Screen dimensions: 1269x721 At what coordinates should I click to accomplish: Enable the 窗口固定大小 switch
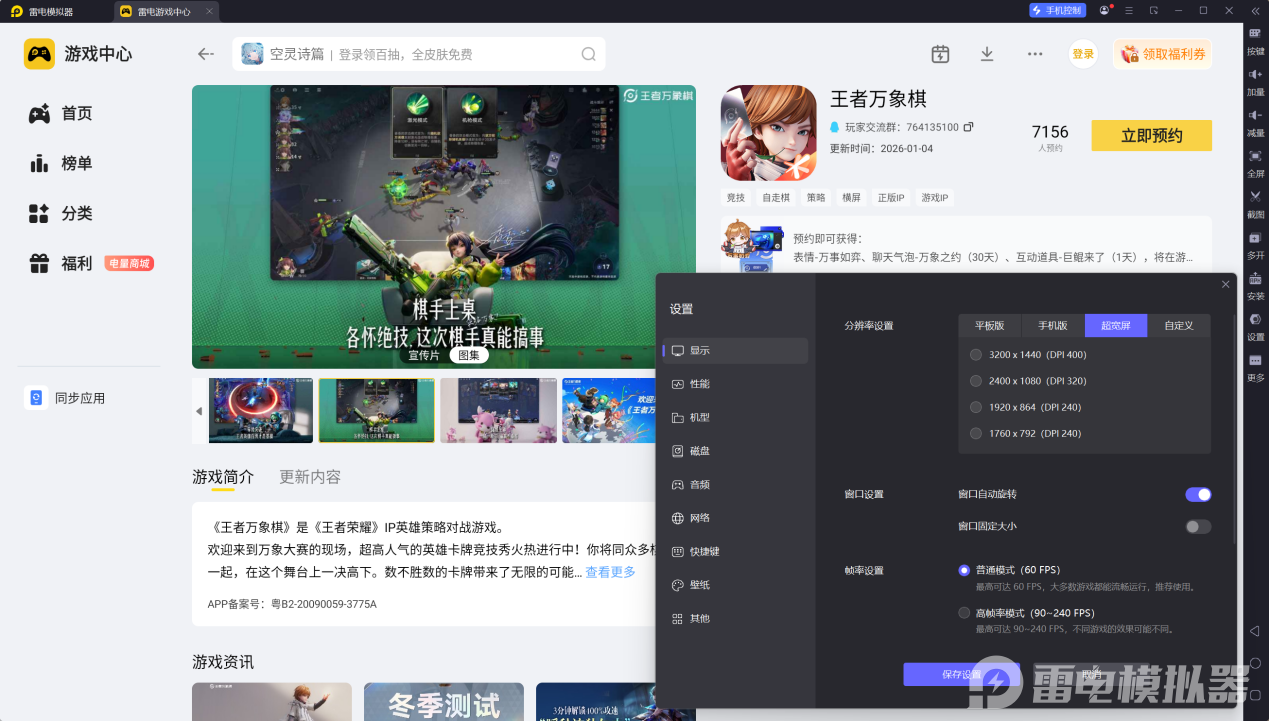[x=1198, y=526]
